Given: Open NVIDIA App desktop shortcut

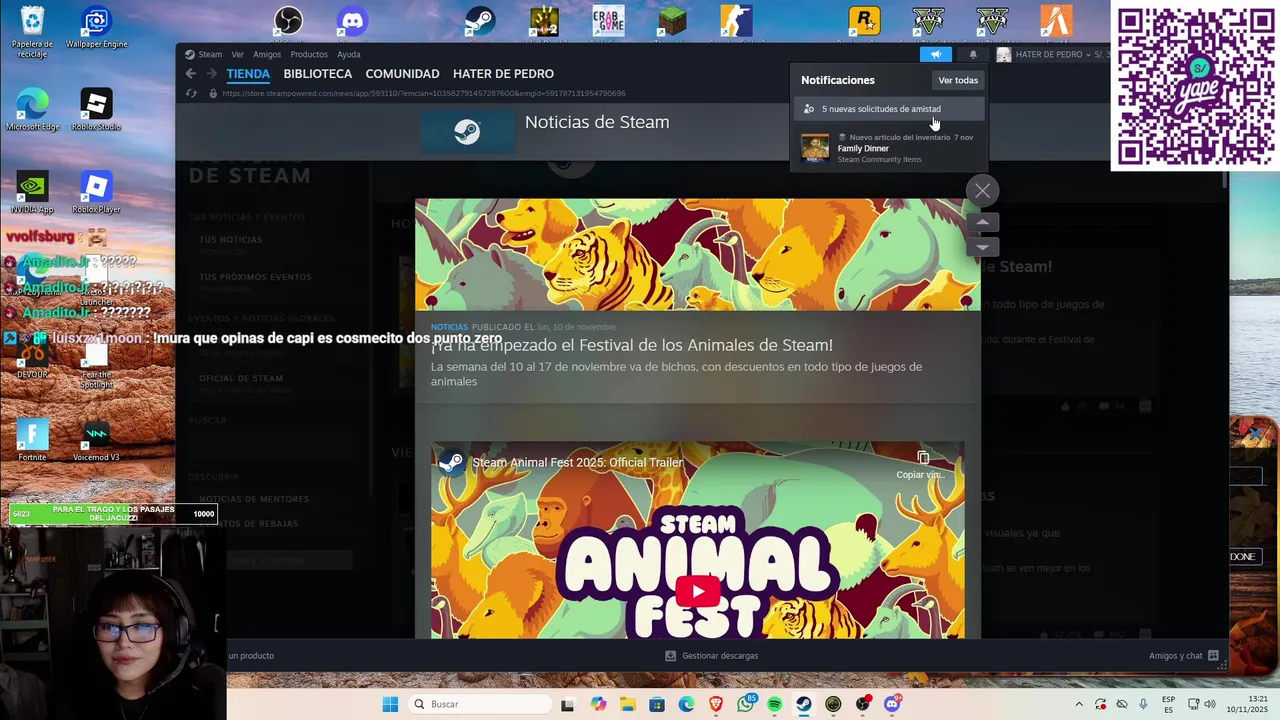Looking at the screenshot, I should tap(32, 193).
